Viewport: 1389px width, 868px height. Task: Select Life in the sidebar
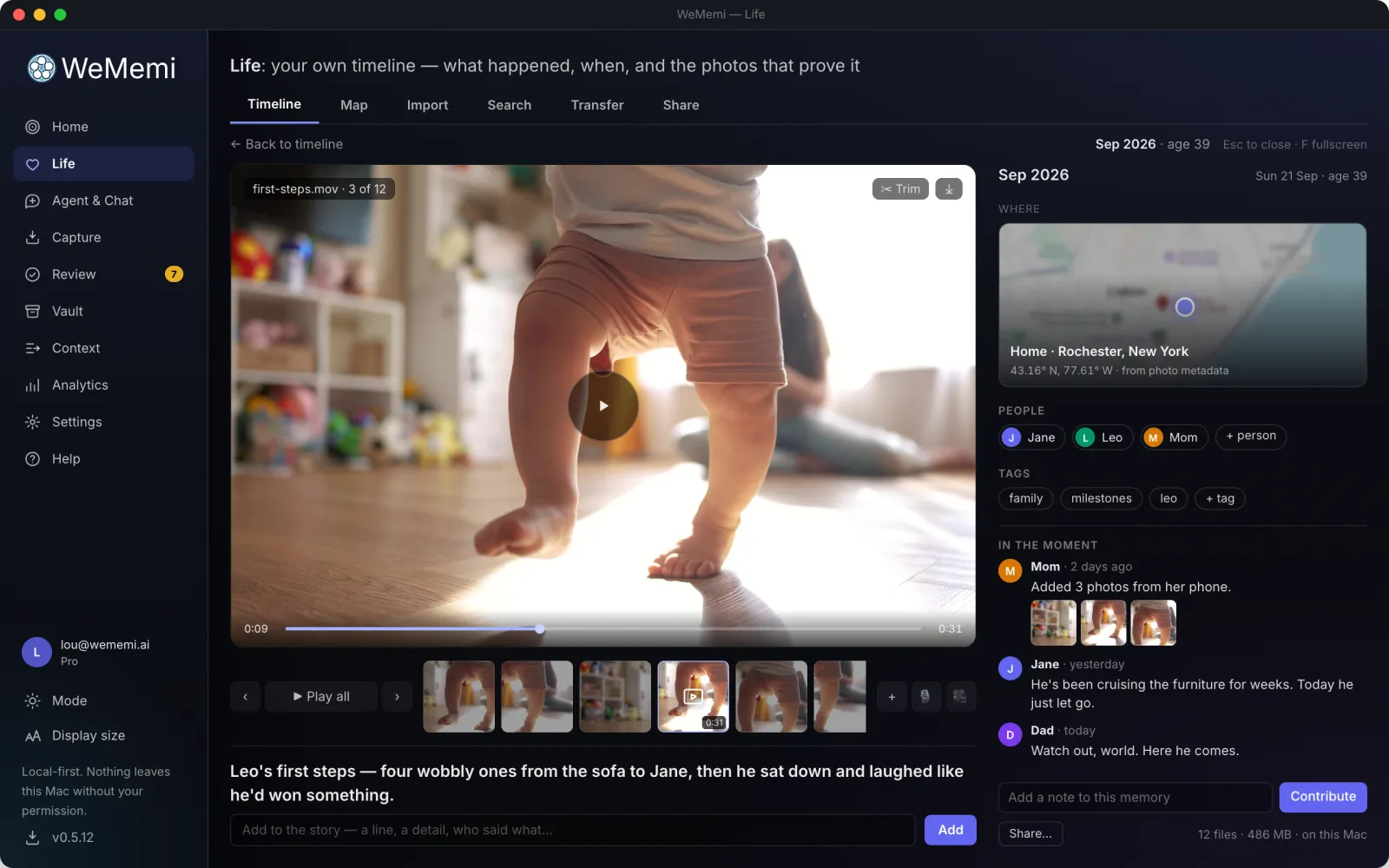[103, 164]
